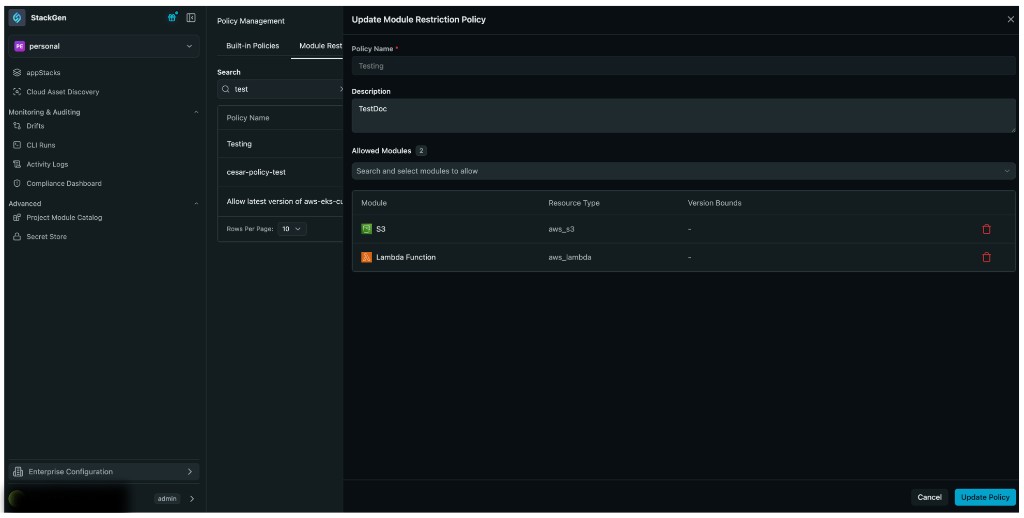Viewport: 1024px width, 518px height.
Task: Click the search magnifier icon
Action: [226, 89]
